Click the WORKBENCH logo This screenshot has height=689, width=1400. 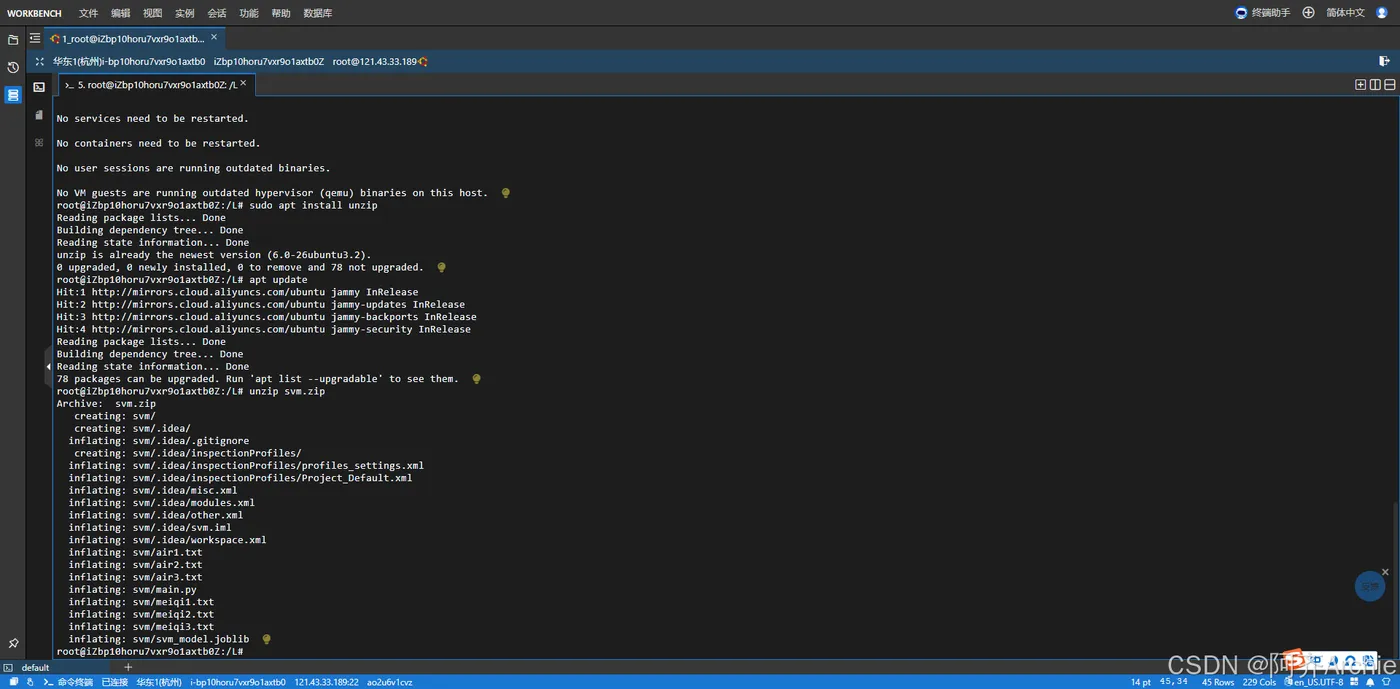tap(34, 13)
